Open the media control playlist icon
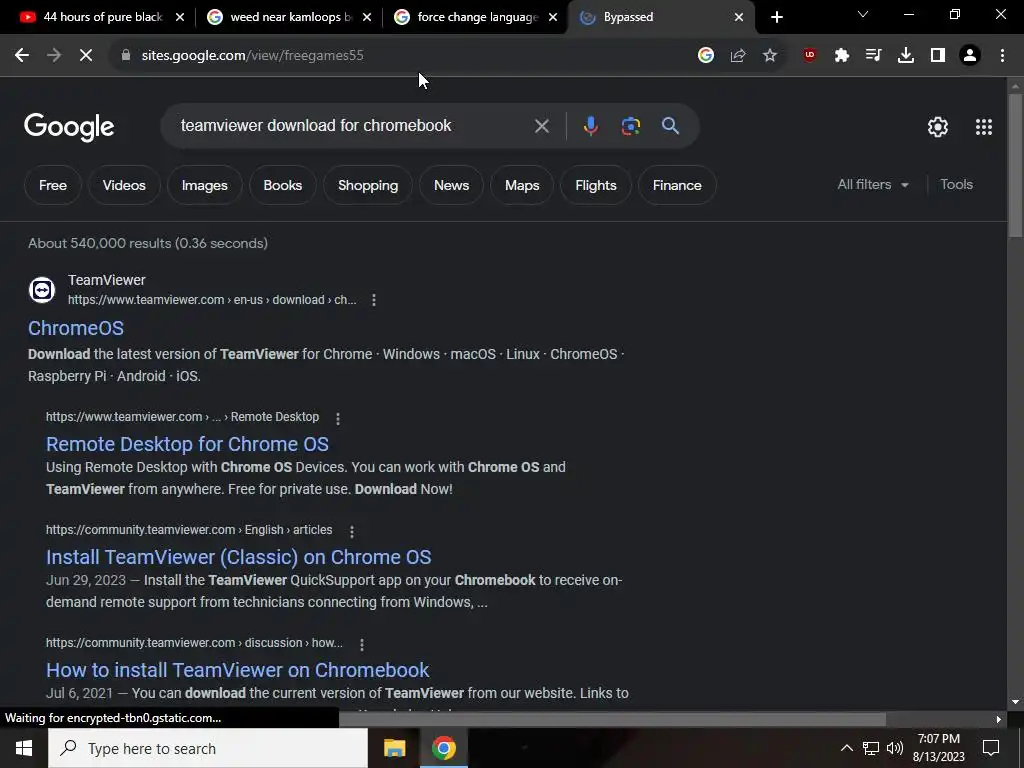 click(873, 56)
